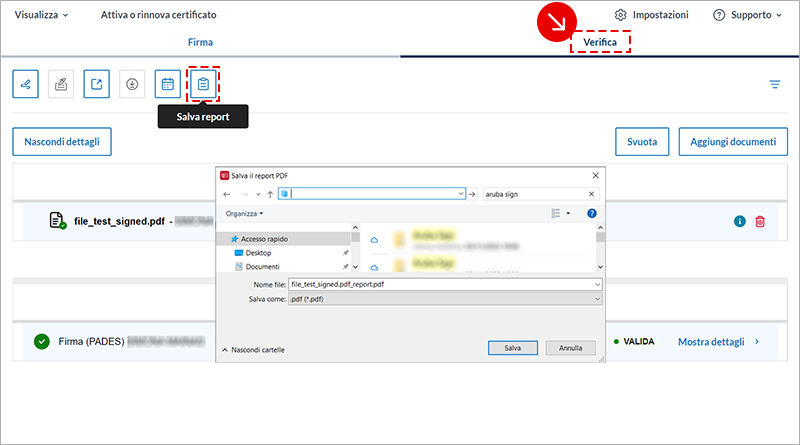Image resolution: width=800 pixels, height=445 pixels.
Task: Select the Verifica tab
Action: [x=600, y=42]
